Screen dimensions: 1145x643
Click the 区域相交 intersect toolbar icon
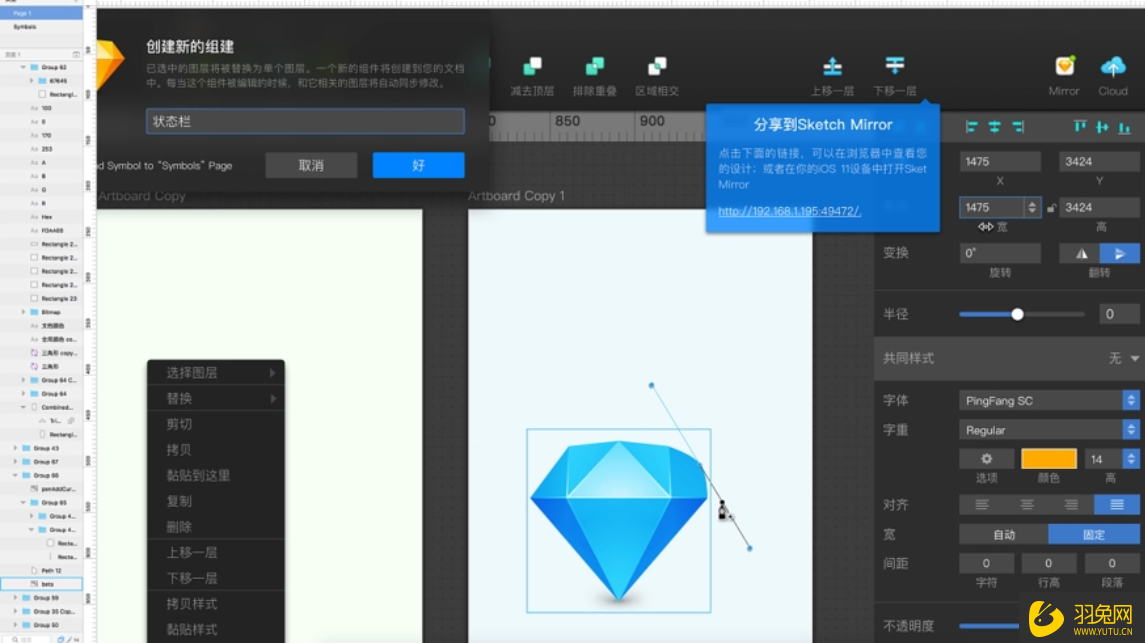point(657,66)
